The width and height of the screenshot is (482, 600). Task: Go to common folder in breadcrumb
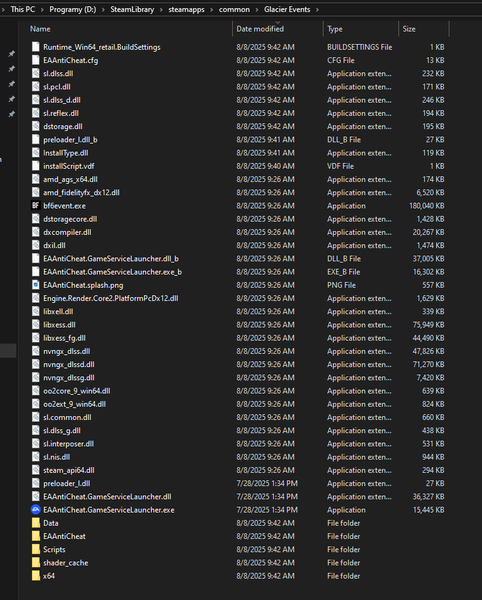[234, 9]
